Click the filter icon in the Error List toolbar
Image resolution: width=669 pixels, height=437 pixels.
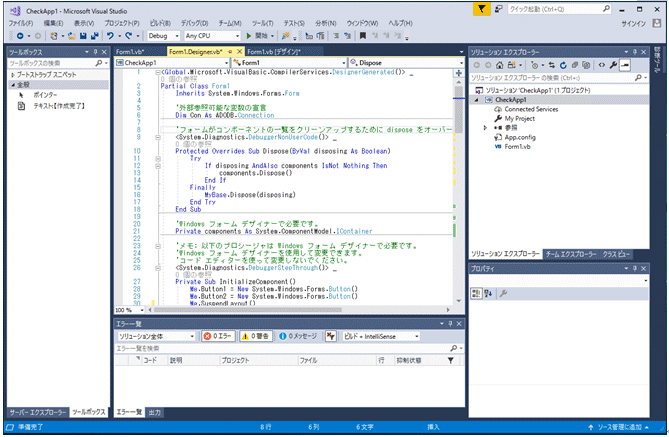coord(331,336)
